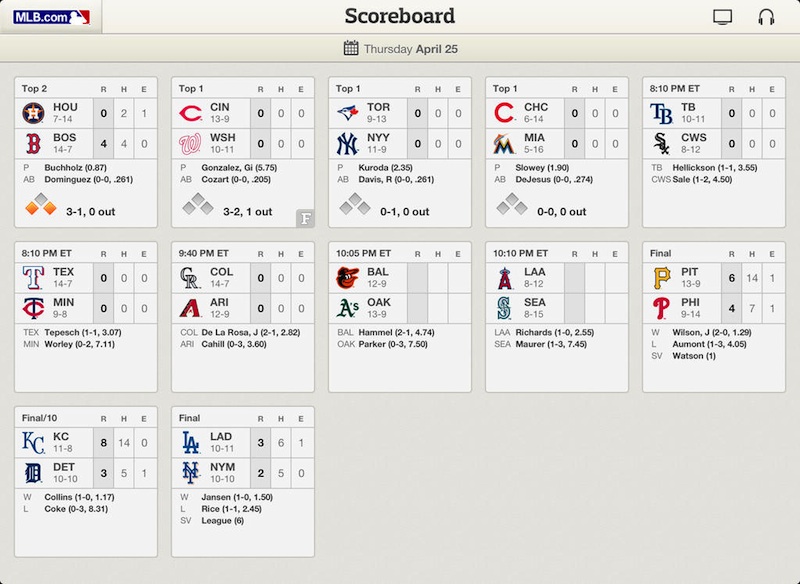Click the MLB.com logo
The height and width of the screenshot is (584, 800).
point(52,17)
